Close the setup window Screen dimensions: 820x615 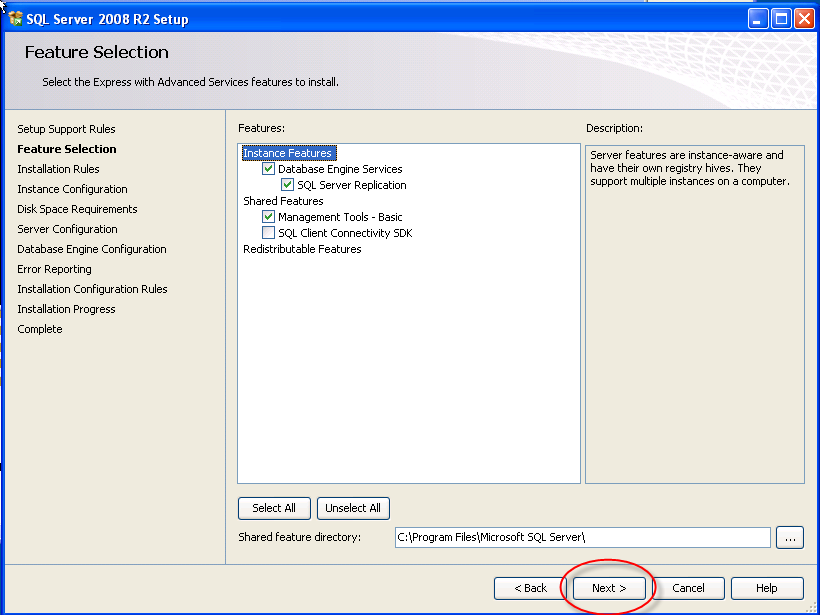[x=804, y=19]
